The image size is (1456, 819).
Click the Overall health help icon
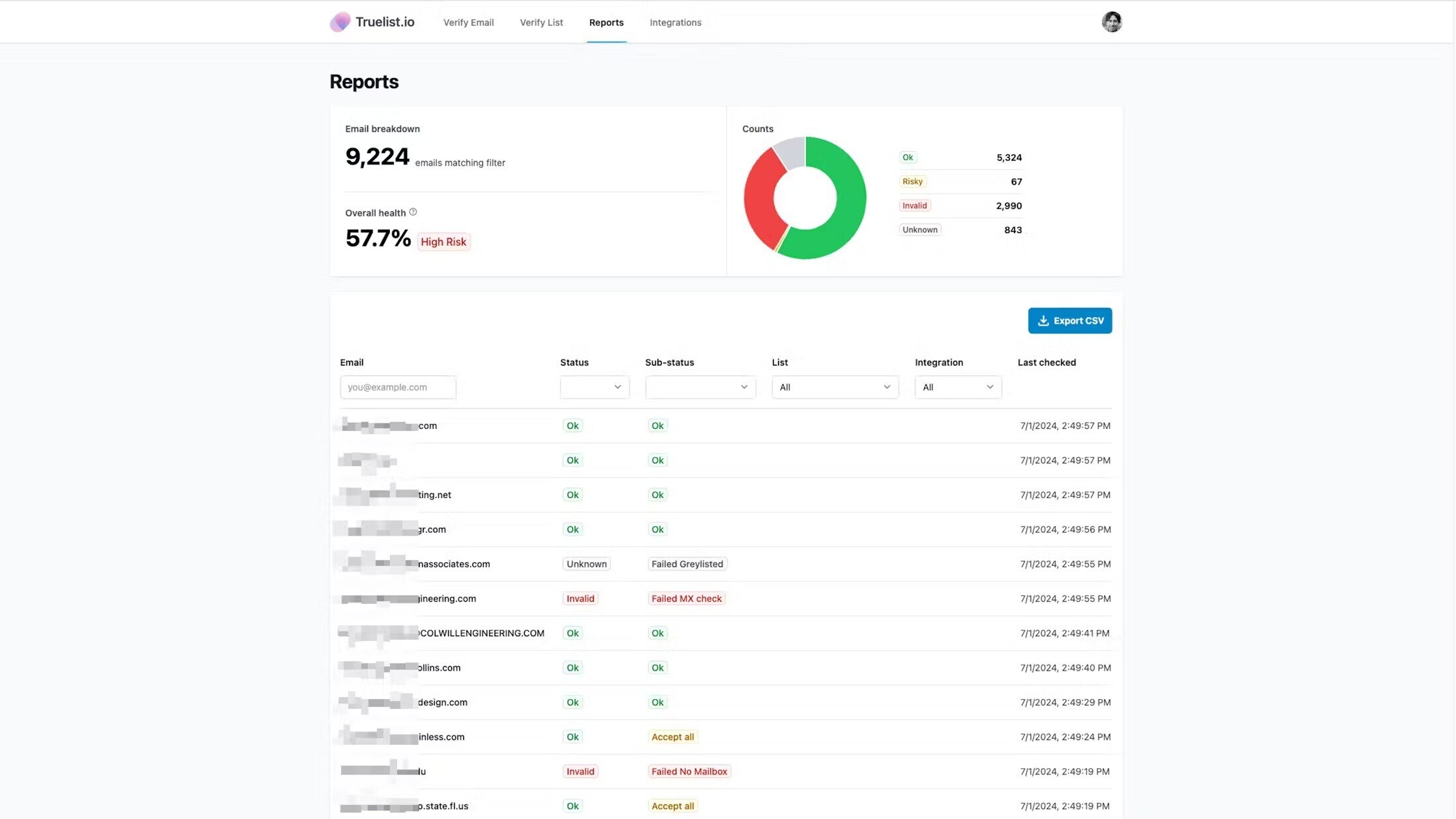pyautogui.click(x=413, y=212)
